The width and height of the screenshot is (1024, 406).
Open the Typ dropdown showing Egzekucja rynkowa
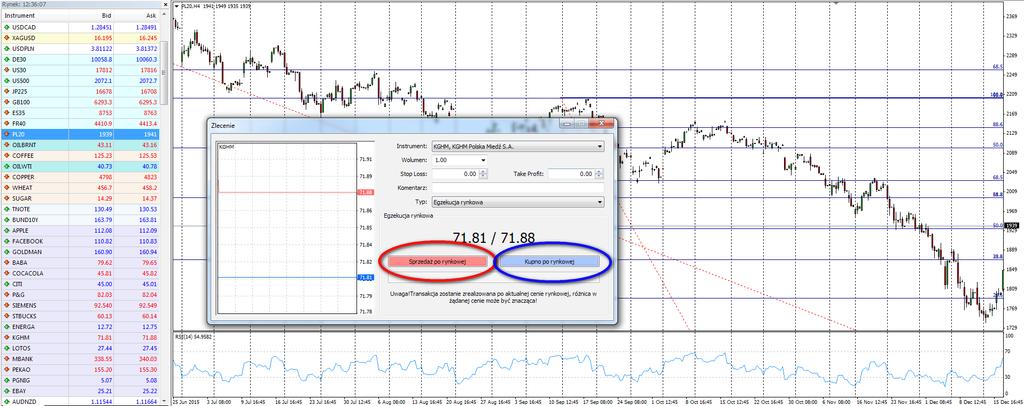(x=517, y=202)
